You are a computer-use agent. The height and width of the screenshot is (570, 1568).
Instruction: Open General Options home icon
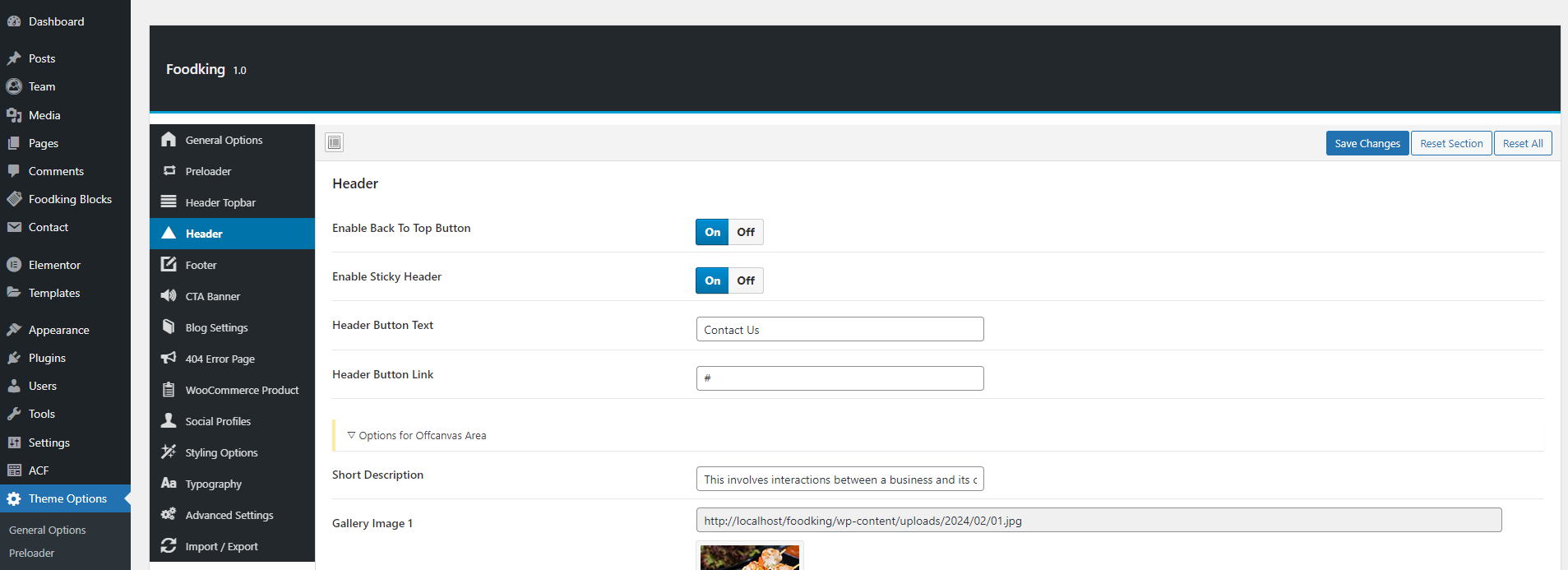pos(169,140)
